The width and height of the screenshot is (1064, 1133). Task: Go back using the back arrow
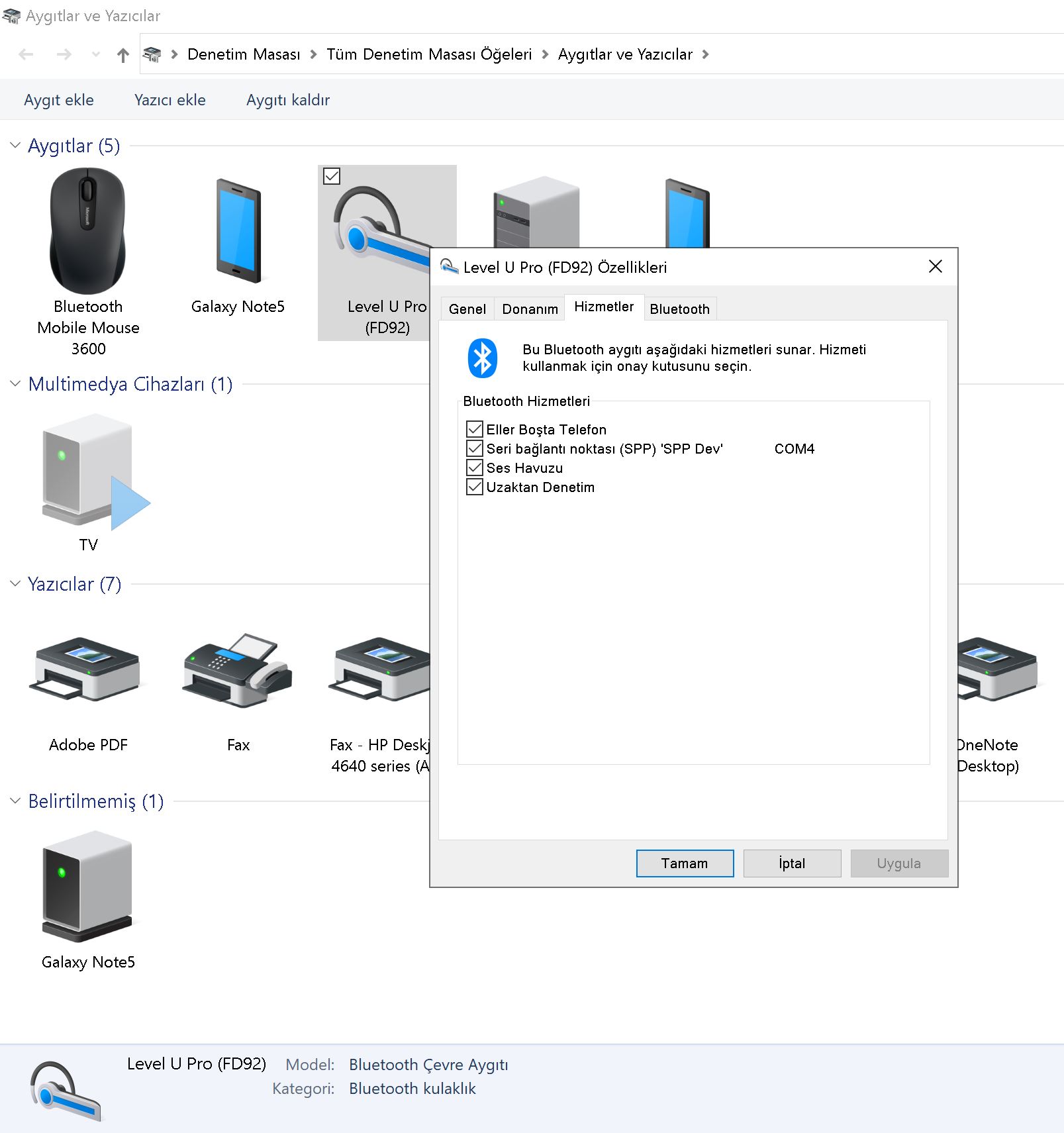point(26,54)
